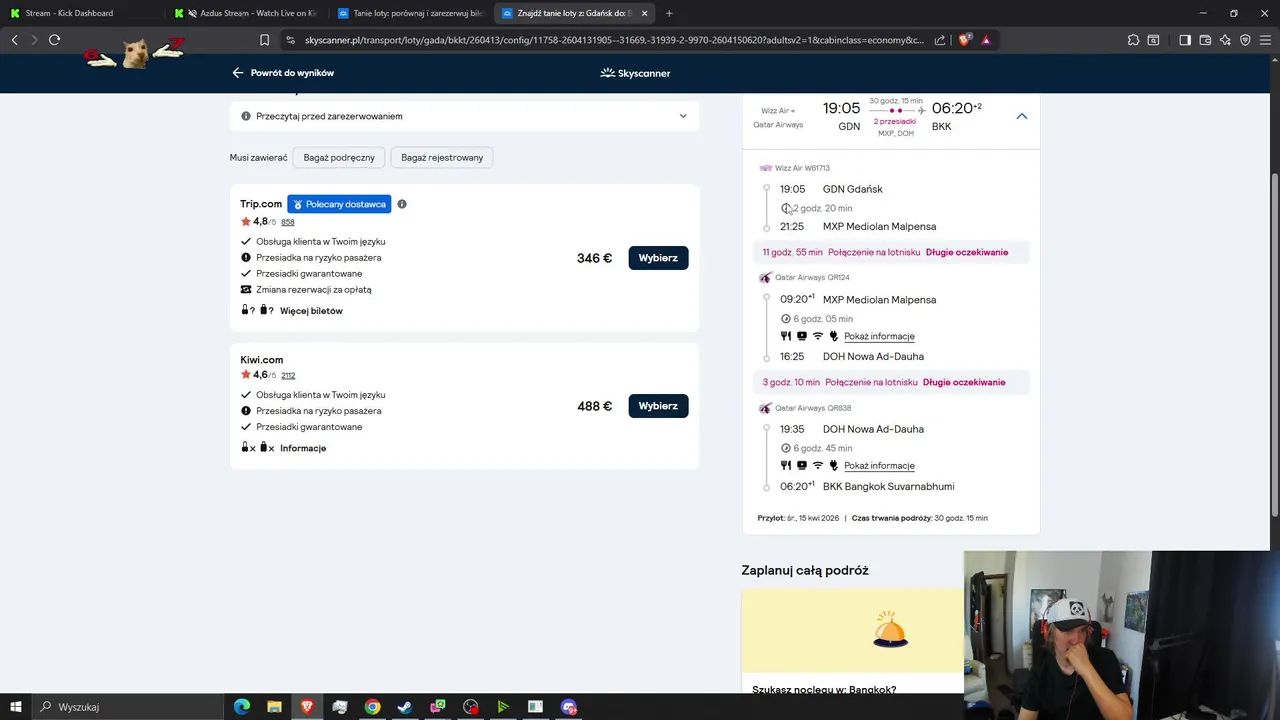The width and height of the screenshot is (1280, 720).
Task: Click Długie oczekiwanie on 3 godz. layover
Action: click(964, 382)
